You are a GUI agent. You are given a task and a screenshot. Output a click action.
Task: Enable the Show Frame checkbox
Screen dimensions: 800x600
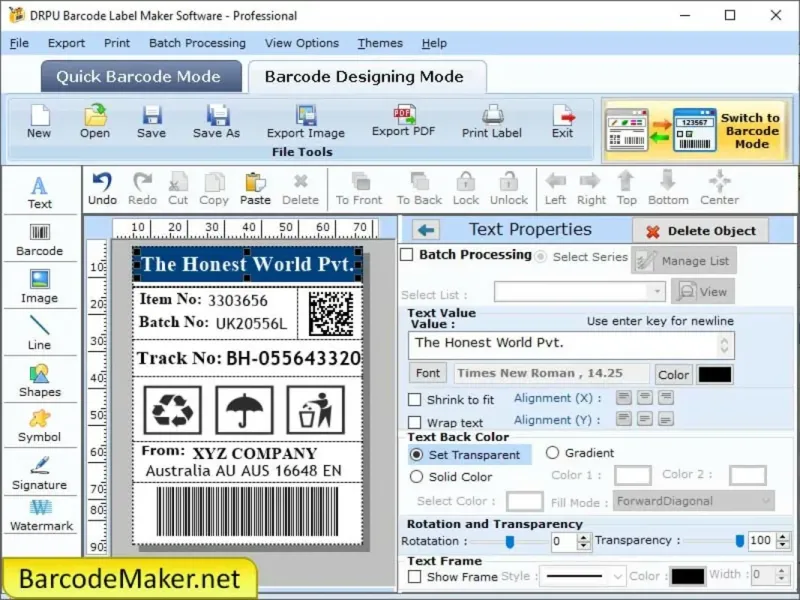point(415,577)
